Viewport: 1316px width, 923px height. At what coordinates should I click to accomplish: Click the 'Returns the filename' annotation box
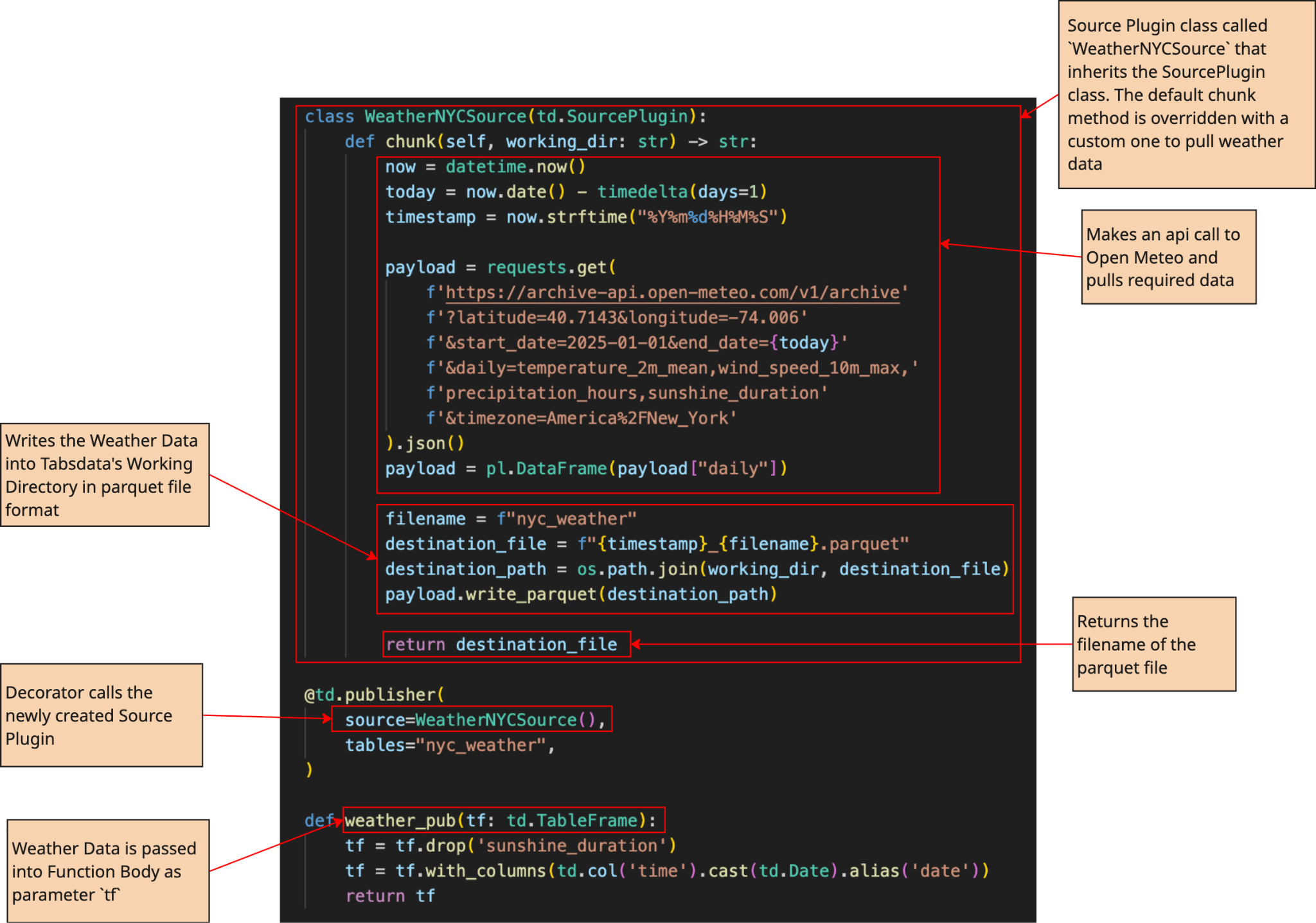pos(1153,644)
